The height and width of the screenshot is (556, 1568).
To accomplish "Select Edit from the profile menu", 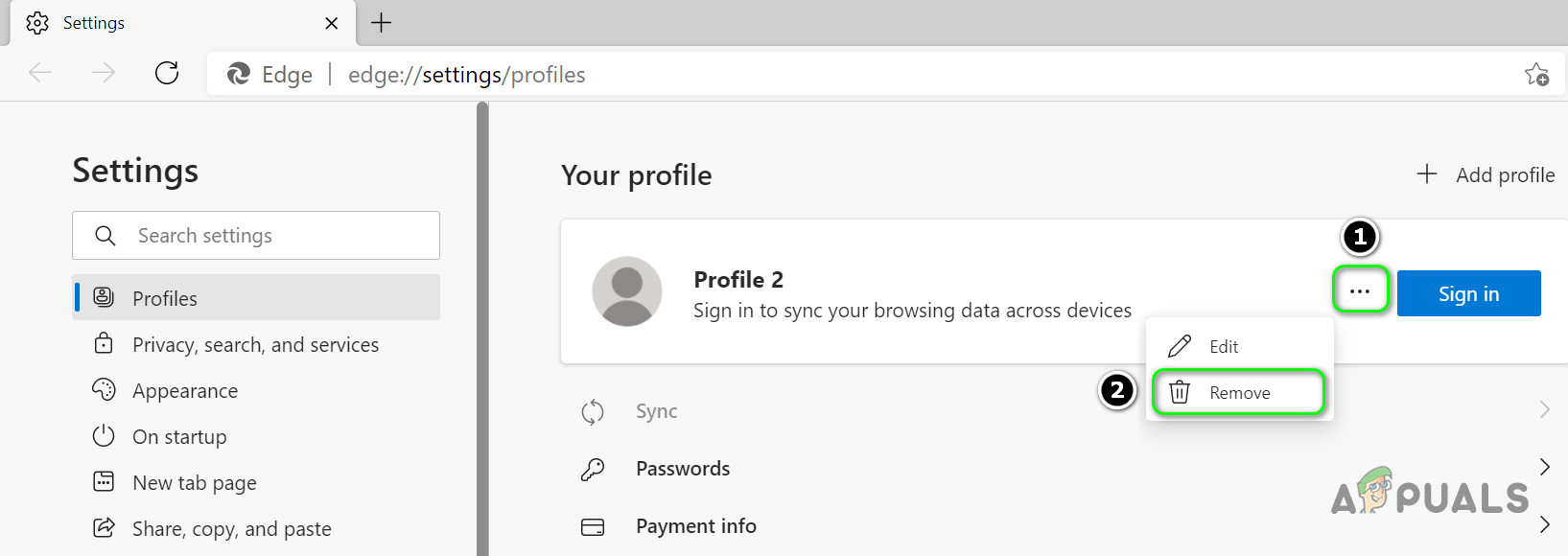I will pyautogui.click(x=1223, y=347).
